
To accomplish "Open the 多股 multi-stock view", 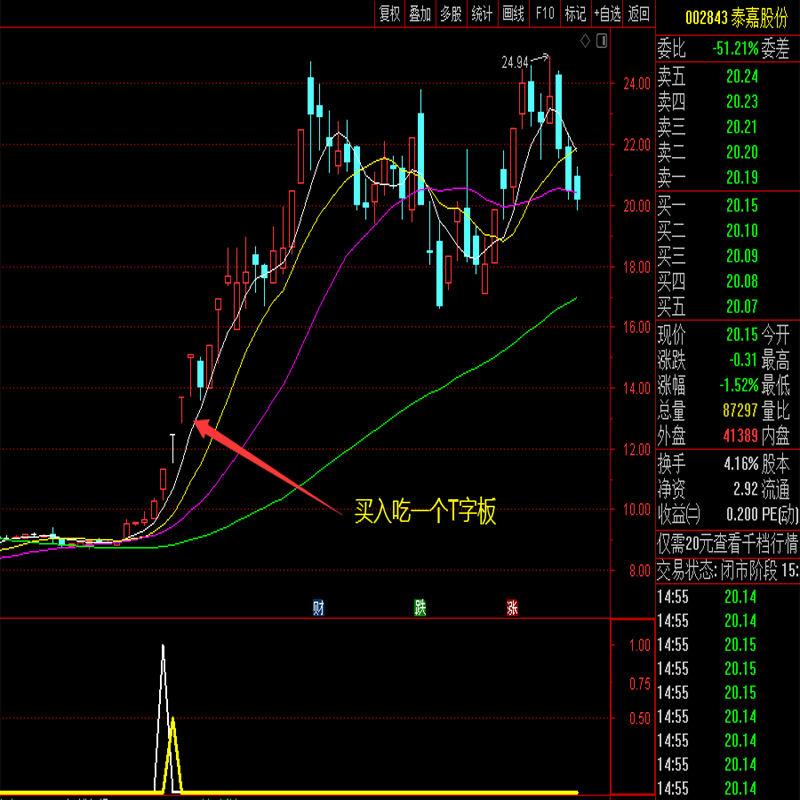I will click(x=451, y=13).
